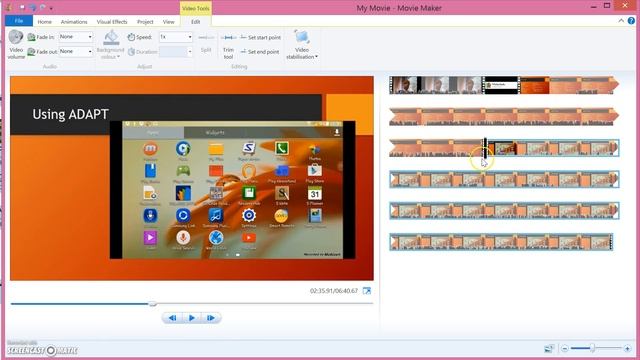This screenshot has width=640, height=360.
Task: Select the clip in the last storyboard row
Action: pos(501,242)
